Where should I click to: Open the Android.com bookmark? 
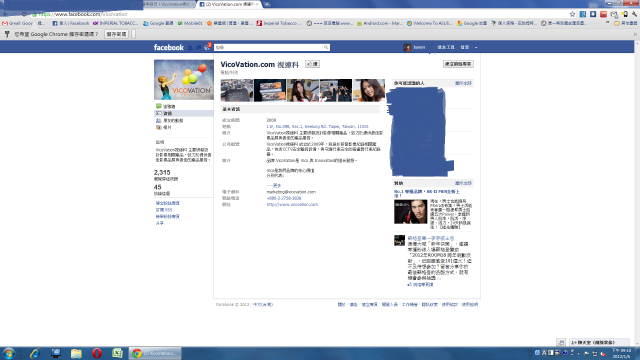tap(380, 23)
